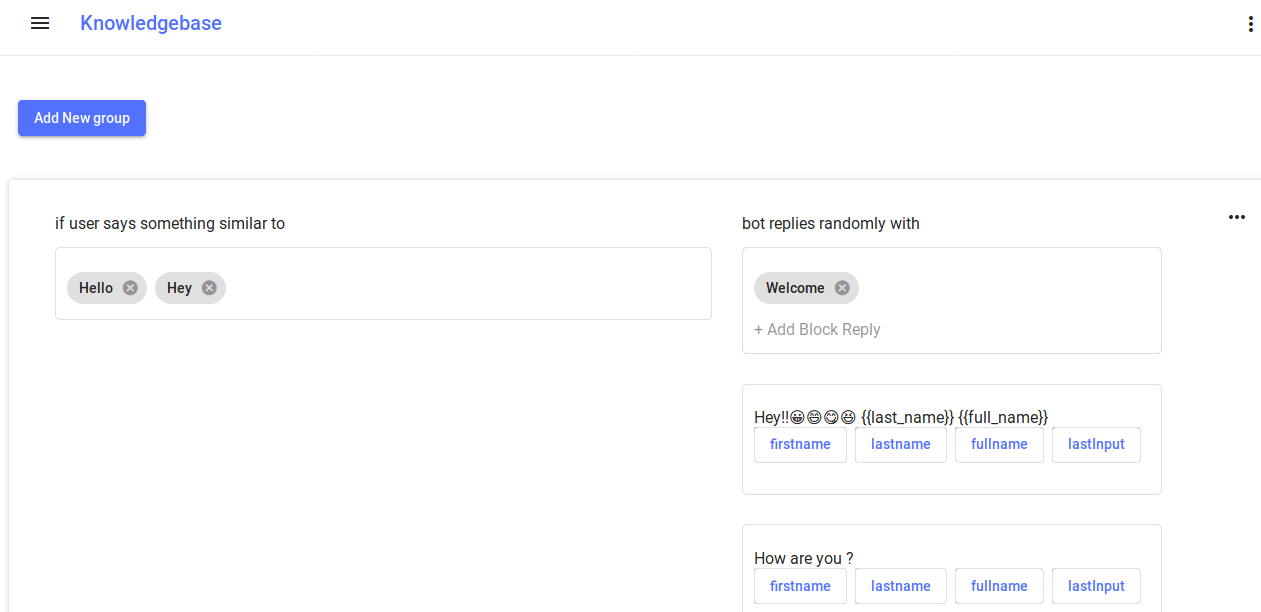
Task: Edit the Hey!! reply text
Action: click(x=900, y=417)
